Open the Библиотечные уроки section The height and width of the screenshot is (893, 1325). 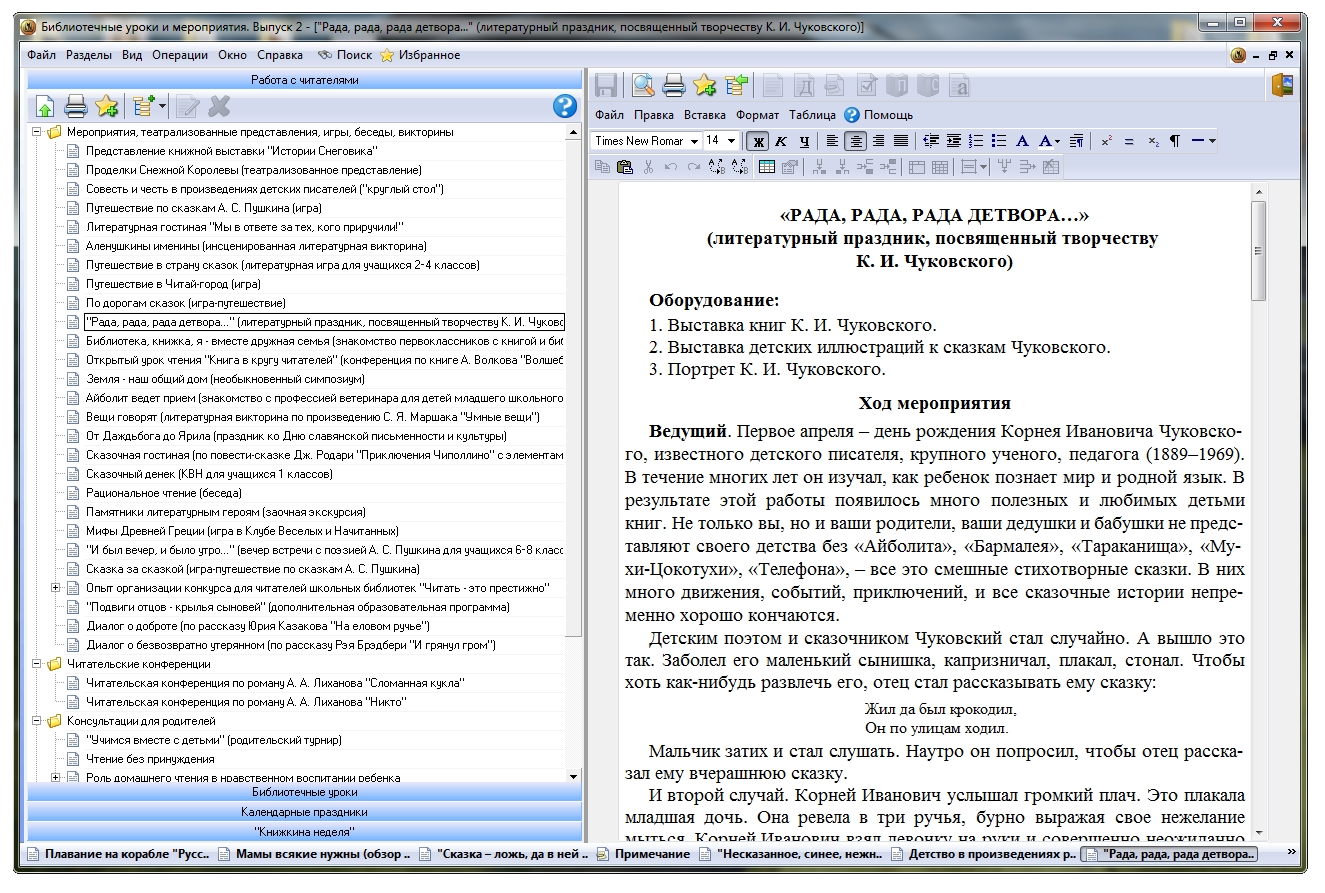click(304, 792)
